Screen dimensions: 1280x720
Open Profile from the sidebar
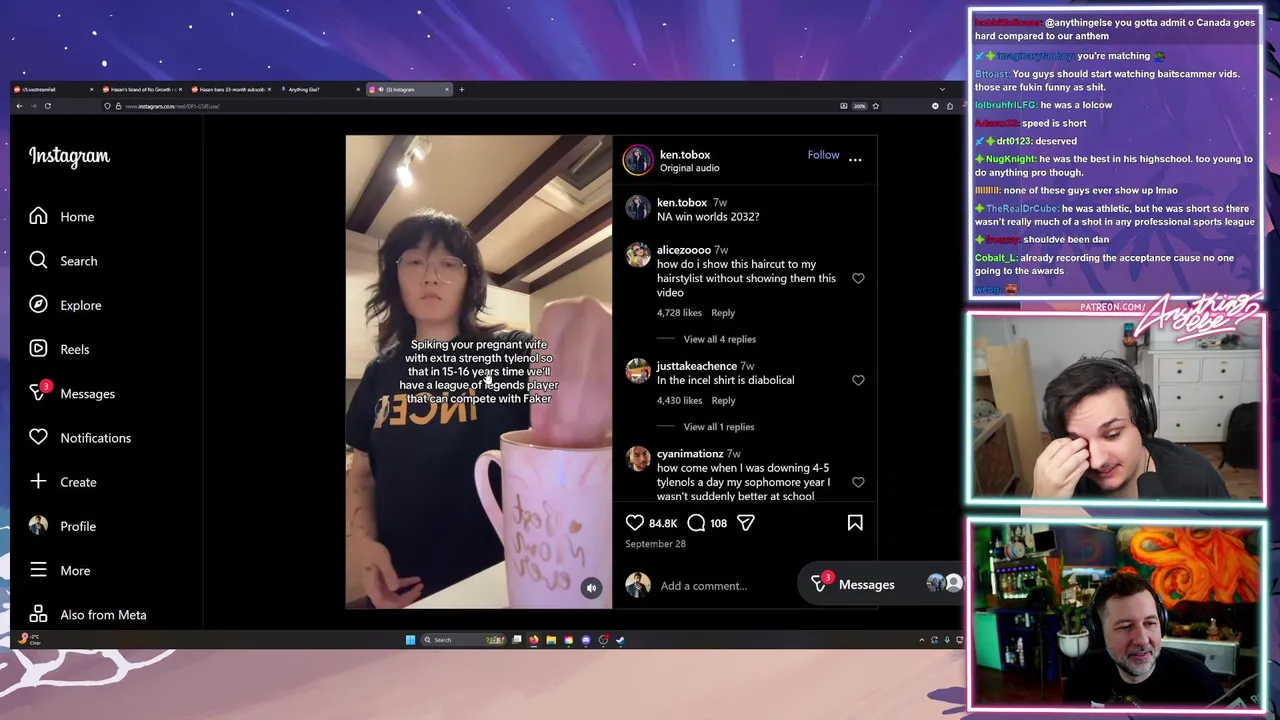click(x=63, y=526)
